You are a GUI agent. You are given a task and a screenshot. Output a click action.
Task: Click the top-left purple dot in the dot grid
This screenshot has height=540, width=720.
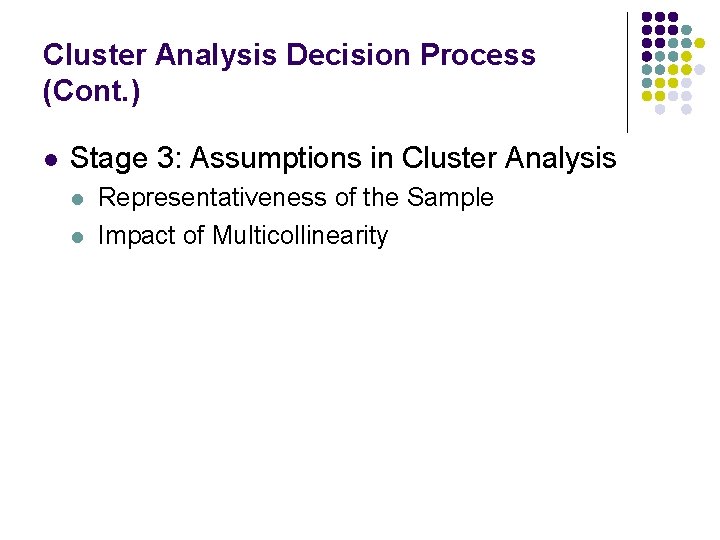647,17
